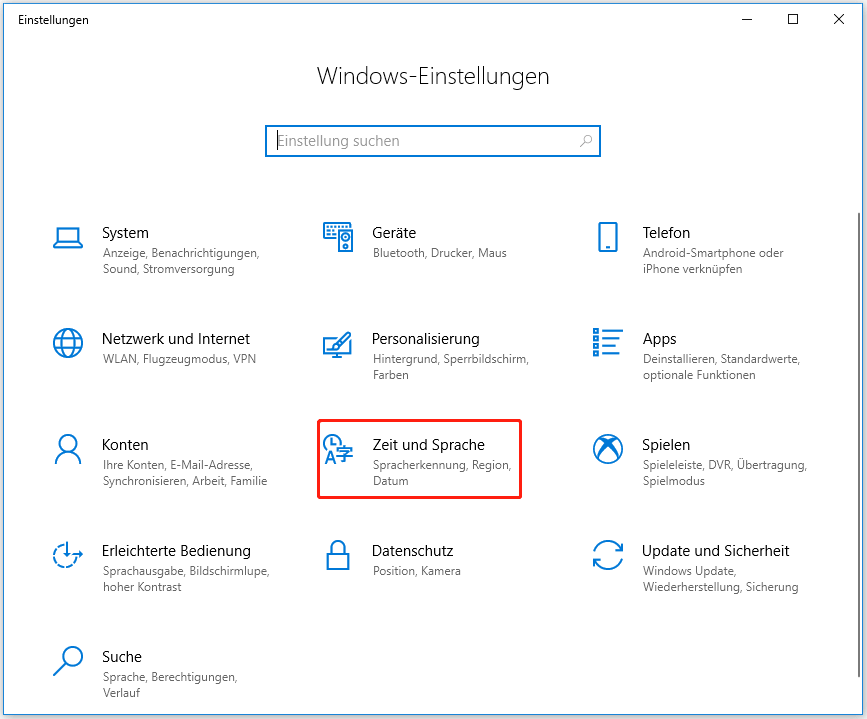The height and width of the screenshot is (719, 867).
Task: Click the Personalisierung paintbrush icon
Action: tap(338, 344)
